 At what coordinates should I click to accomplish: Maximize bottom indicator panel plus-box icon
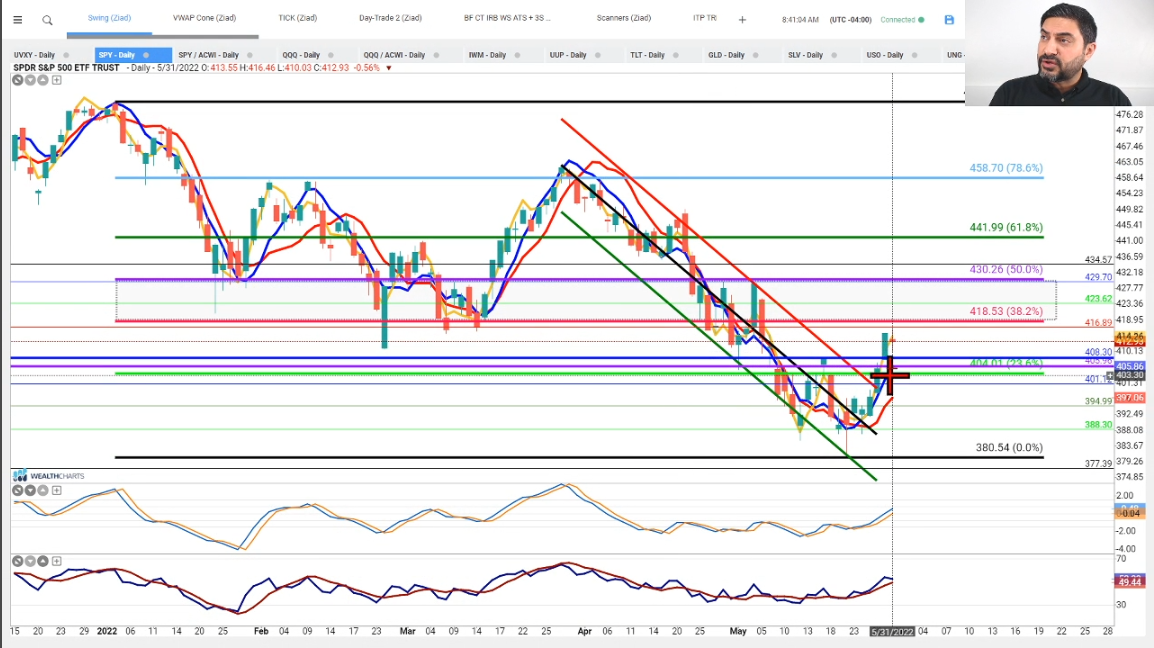56,561
